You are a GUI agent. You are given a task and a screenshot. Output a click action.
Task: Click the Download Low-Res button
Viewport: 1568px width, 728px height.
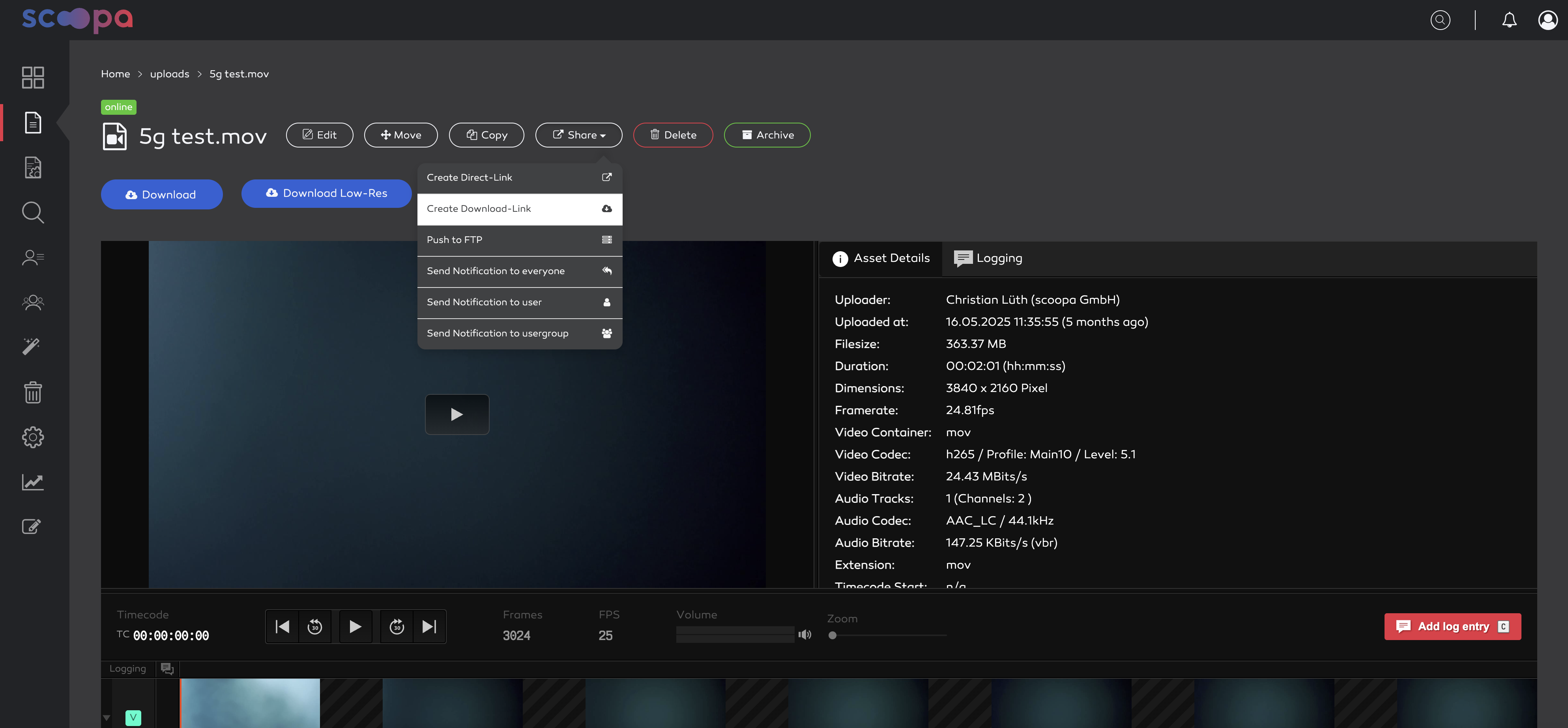tap(327, 193)
